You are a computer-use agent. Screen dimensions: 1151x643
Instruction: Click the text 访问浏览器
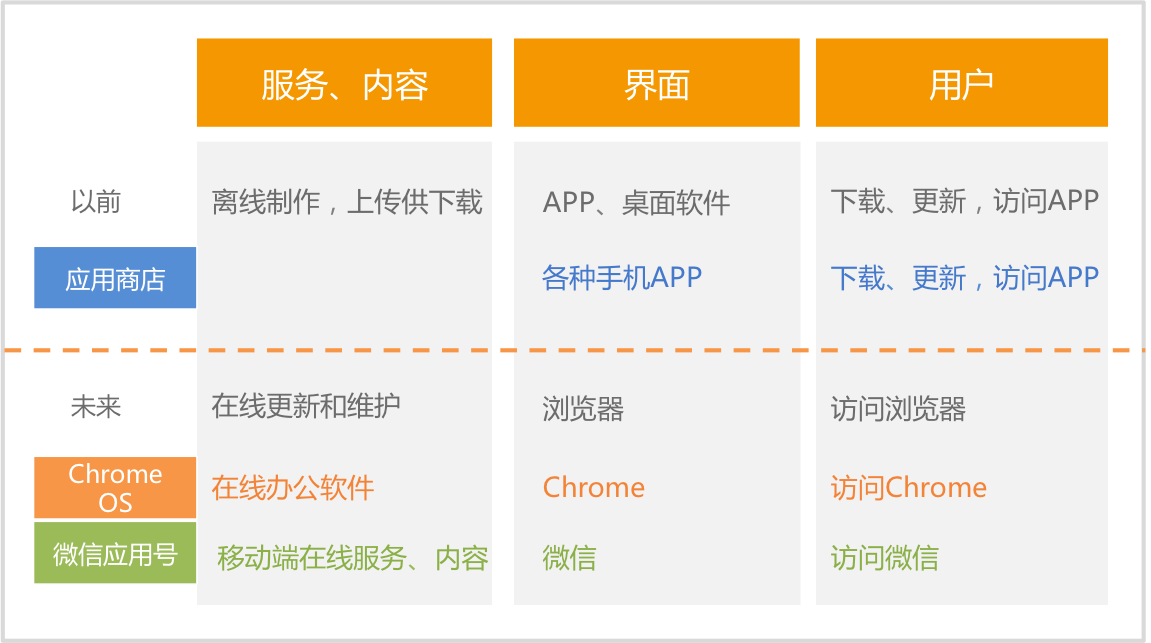(x=898, y=409)
